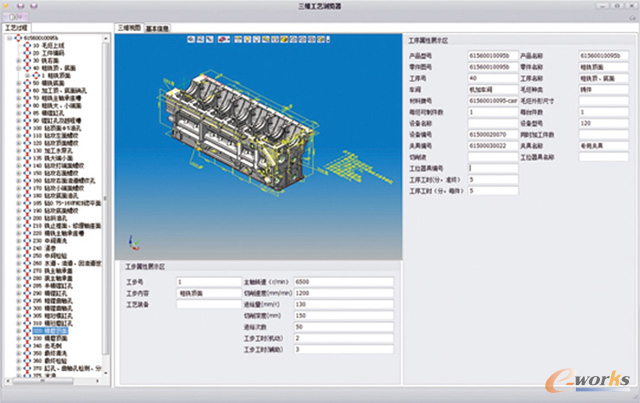Image resolution: width=640 pixels, height=403 pixels.
Task: Open the 基本信息 tab
Action: (x=158, y=28)
